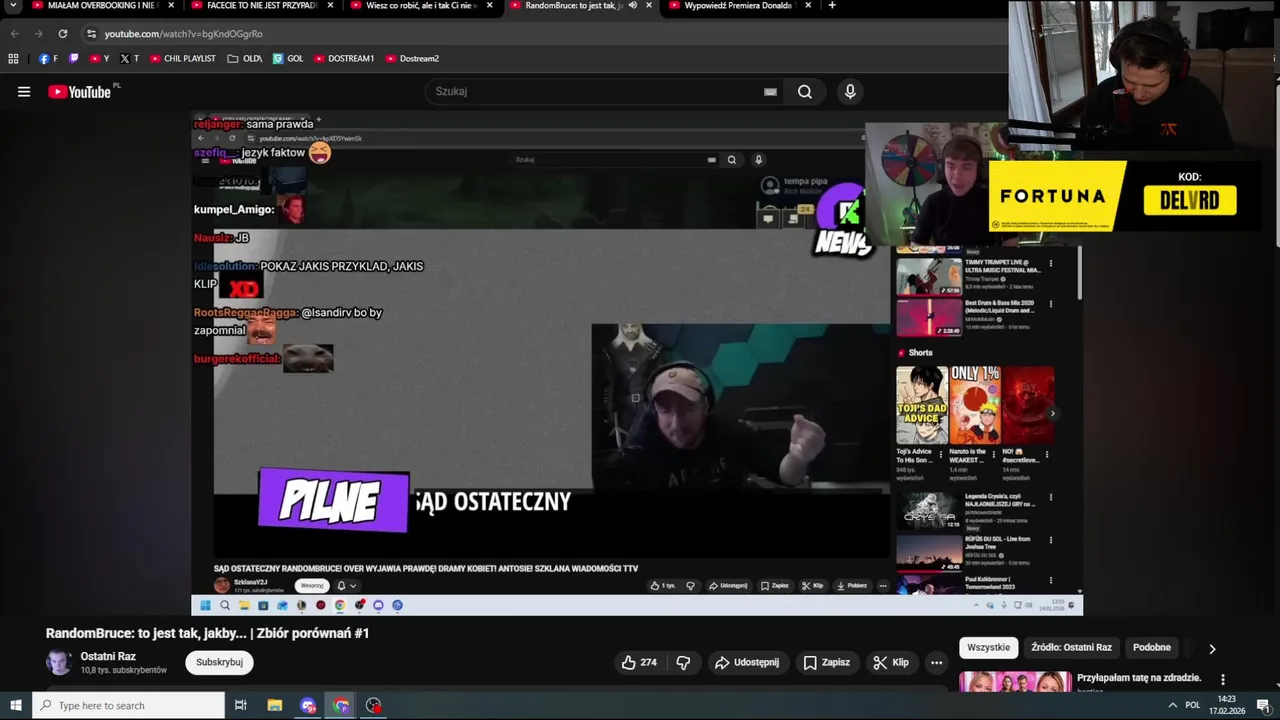Subscribe with the Subskrybuj button
Viewport: 1280px width, 720px height.
coord(219,662)
